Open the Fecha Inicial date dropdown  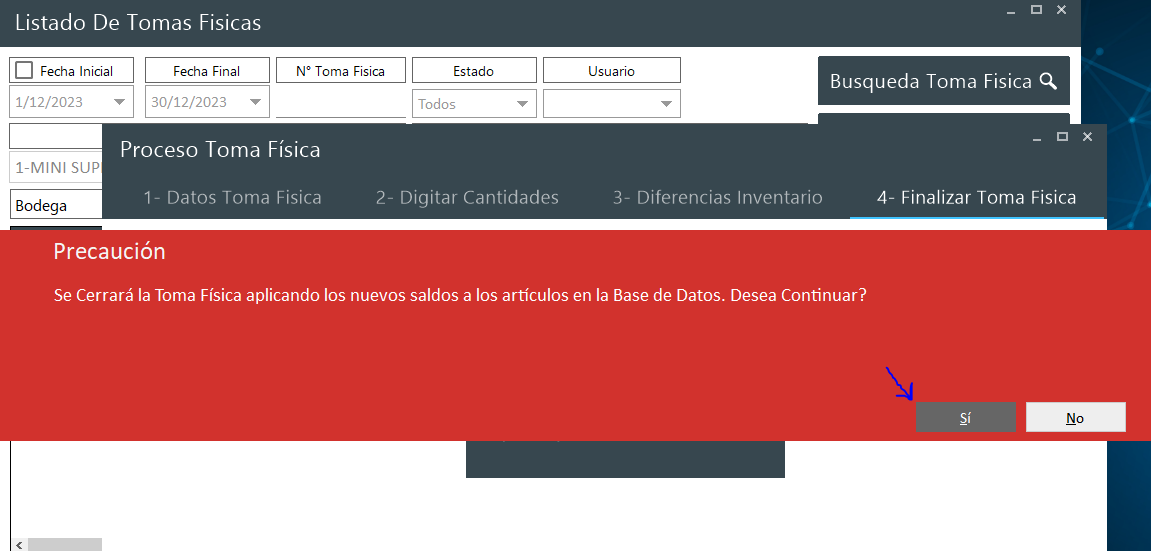120,103
